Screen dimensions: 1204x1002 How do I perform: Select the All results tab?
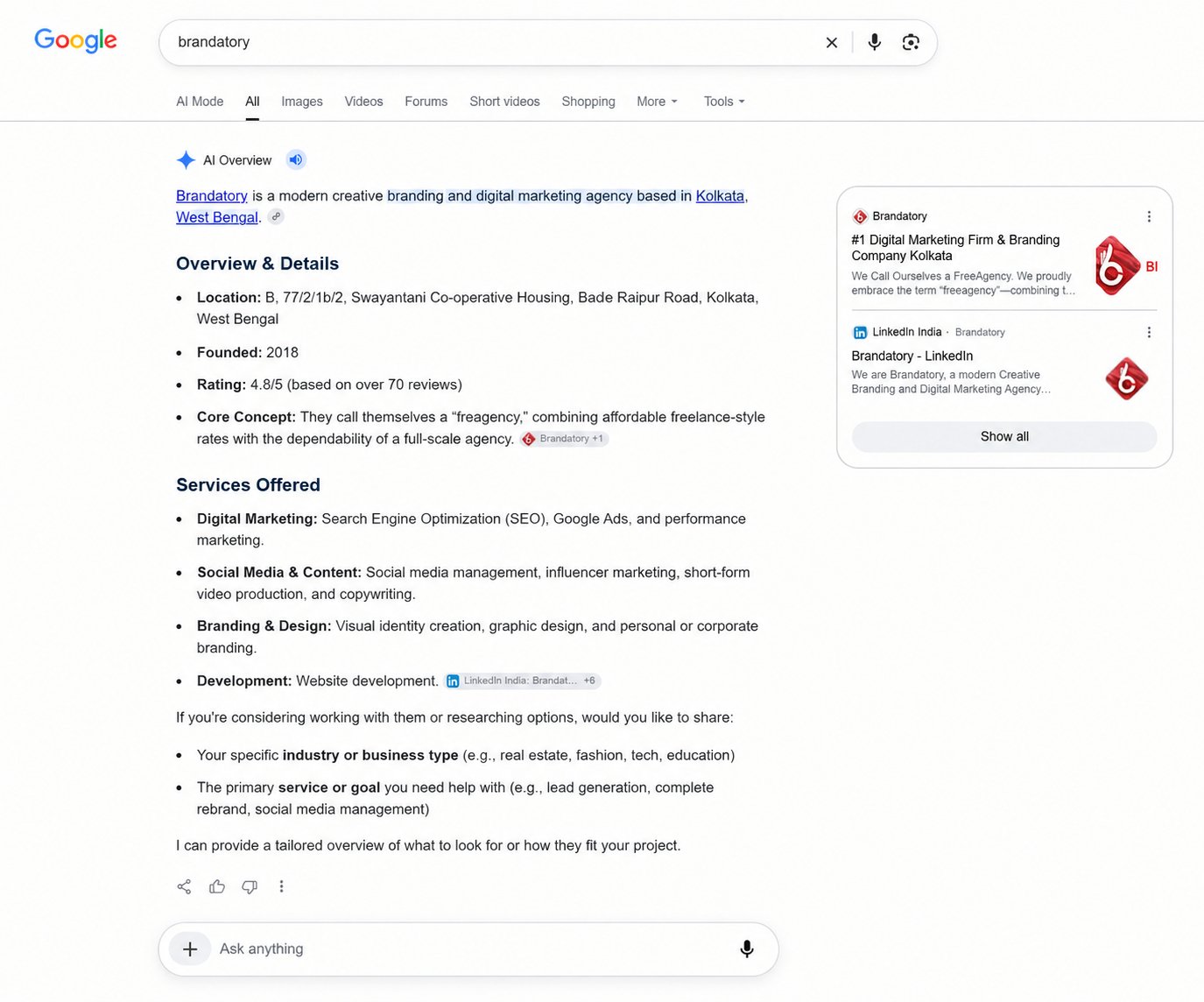252,102
